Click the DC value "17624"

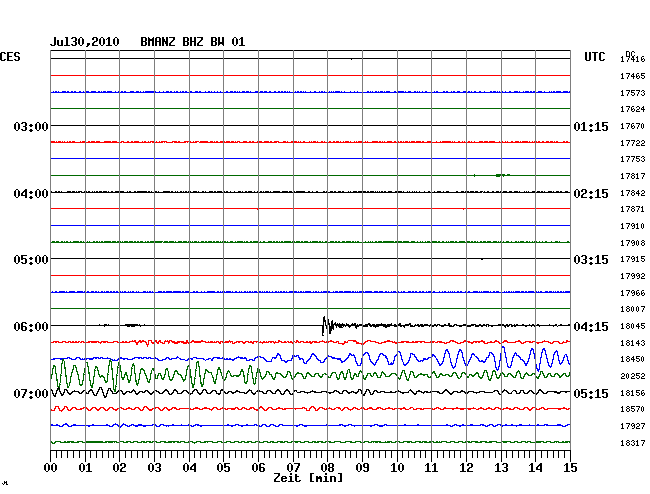click(633, 109)
